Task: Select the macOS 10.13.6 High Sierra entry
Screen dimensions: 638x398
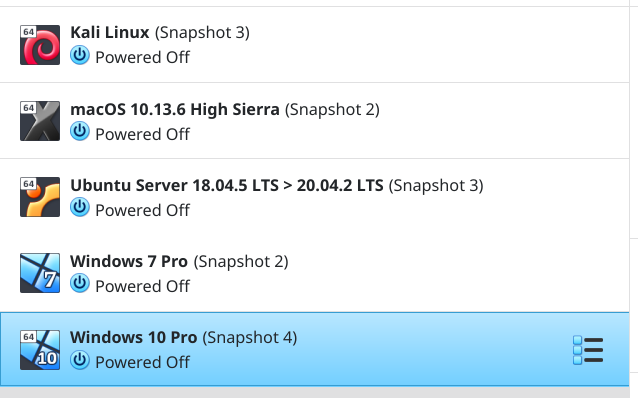Action: coord(175,109)
